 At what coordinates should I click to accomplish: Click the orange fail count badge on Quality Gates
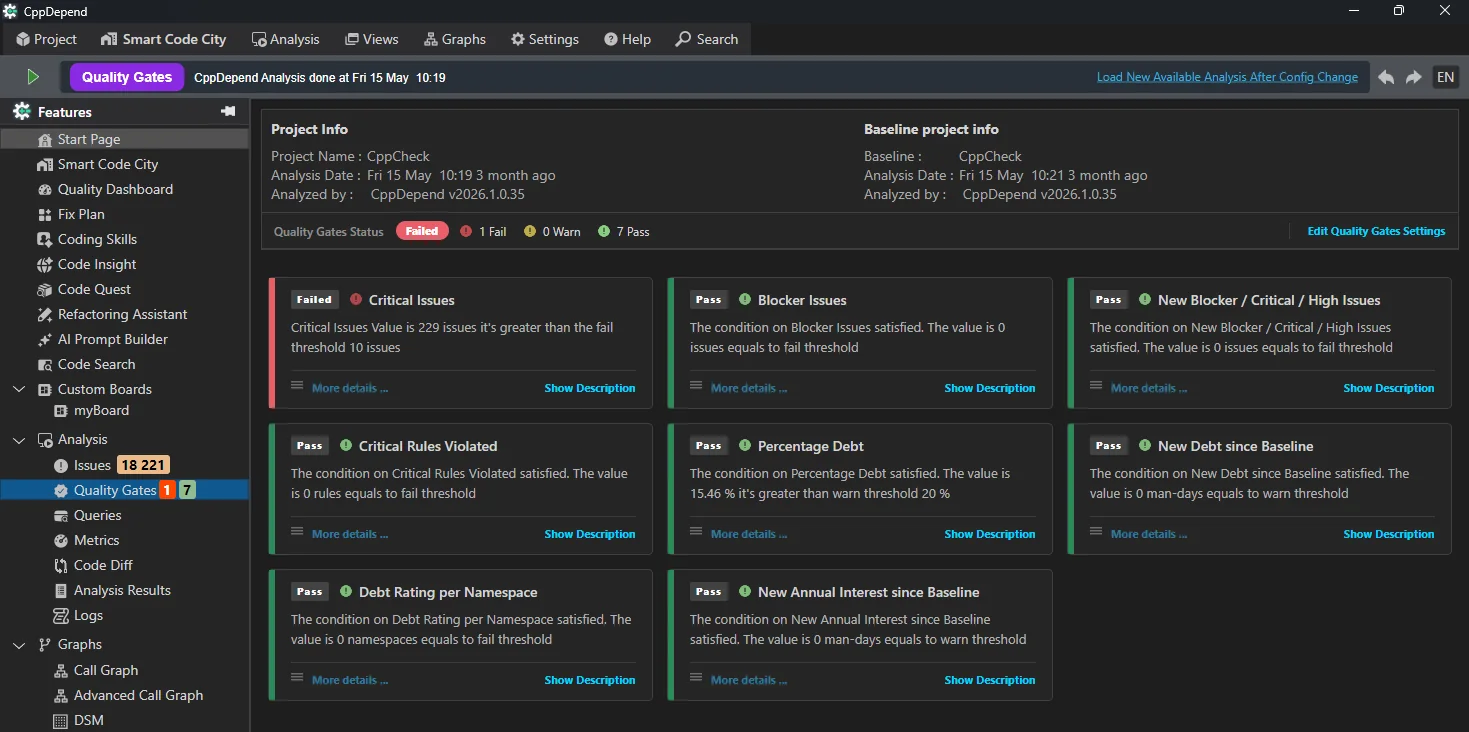pyautogui.click(x=168, y=490)
